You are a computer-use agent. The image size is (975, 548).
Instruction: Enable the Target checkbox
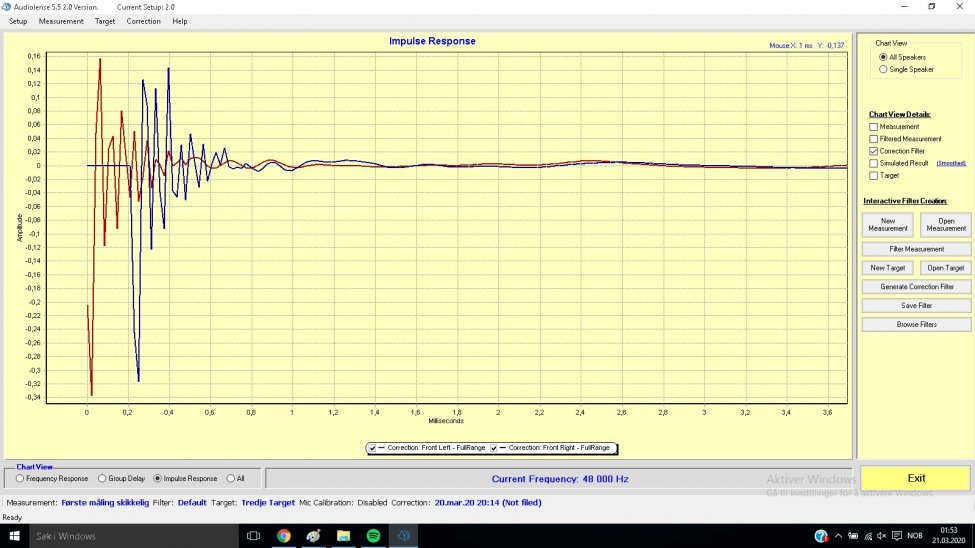(x=874, y=176)
